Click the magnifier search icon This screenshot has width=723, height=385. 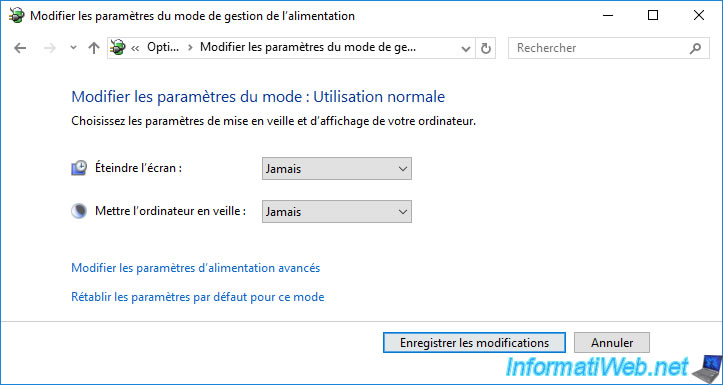(x=695, y=48)
